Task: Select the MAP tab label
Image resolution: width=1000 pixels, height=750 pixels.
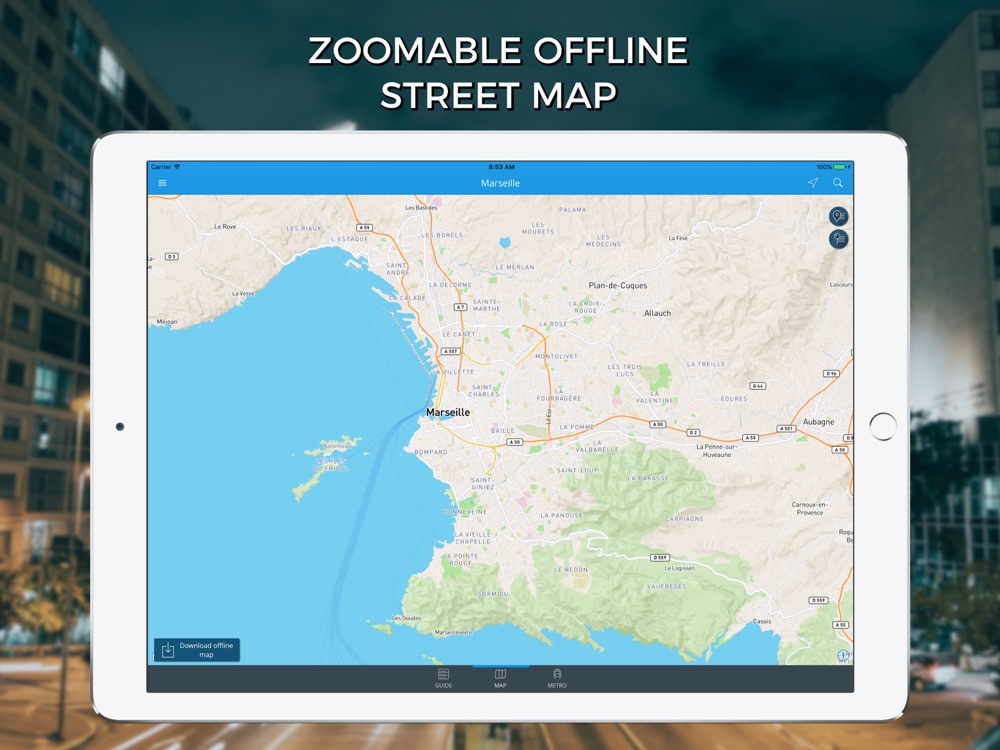Action: click(501, 686)
